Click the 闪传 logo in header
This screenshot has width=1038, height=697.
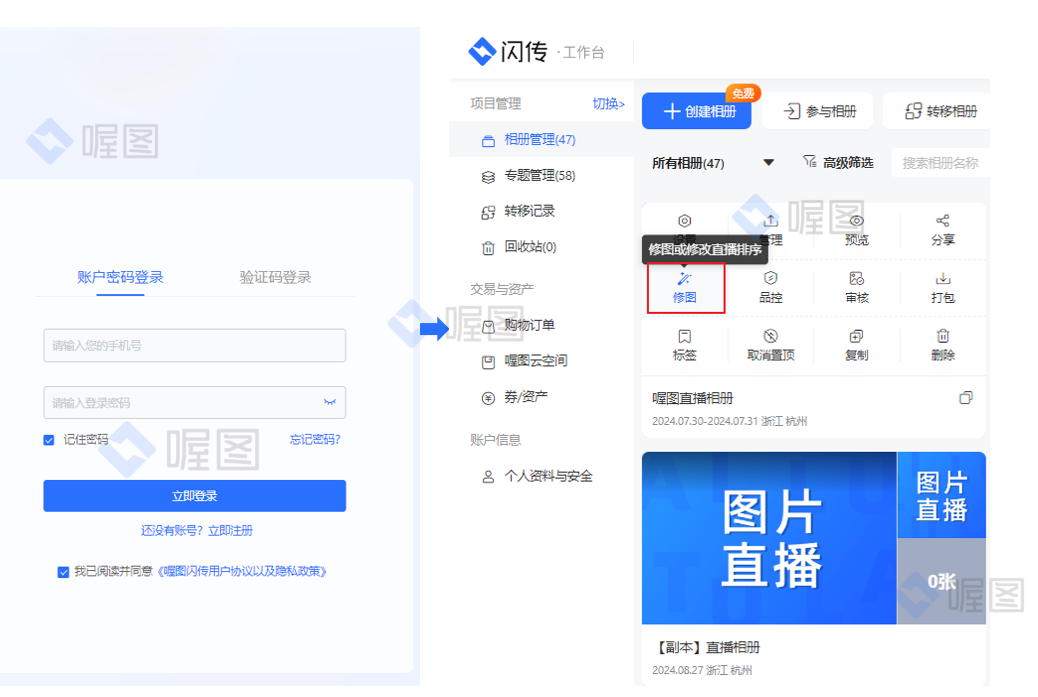(x=508, y=51)
